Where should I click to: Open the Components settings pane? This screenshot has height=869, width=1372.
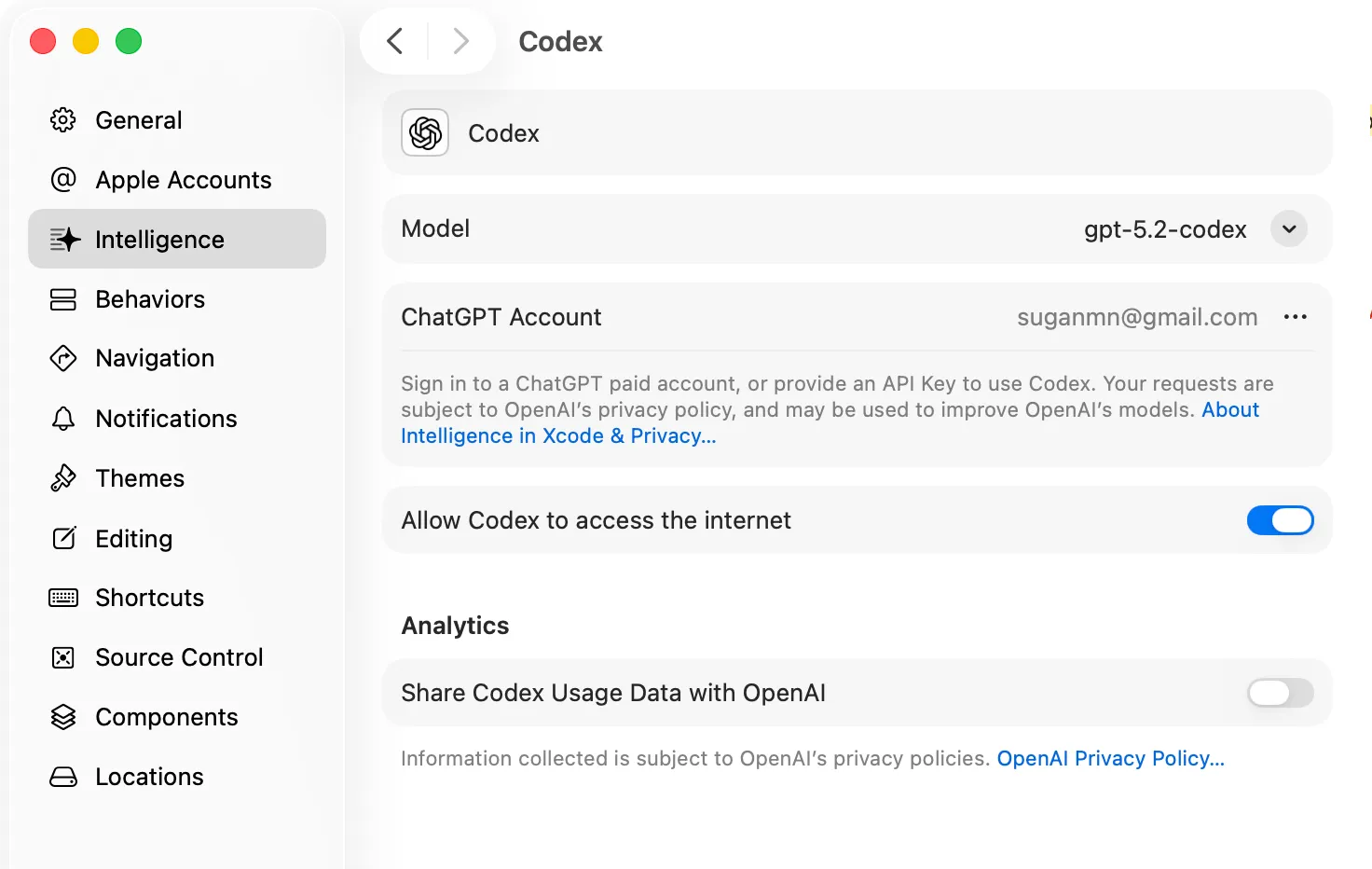[166, 717]
